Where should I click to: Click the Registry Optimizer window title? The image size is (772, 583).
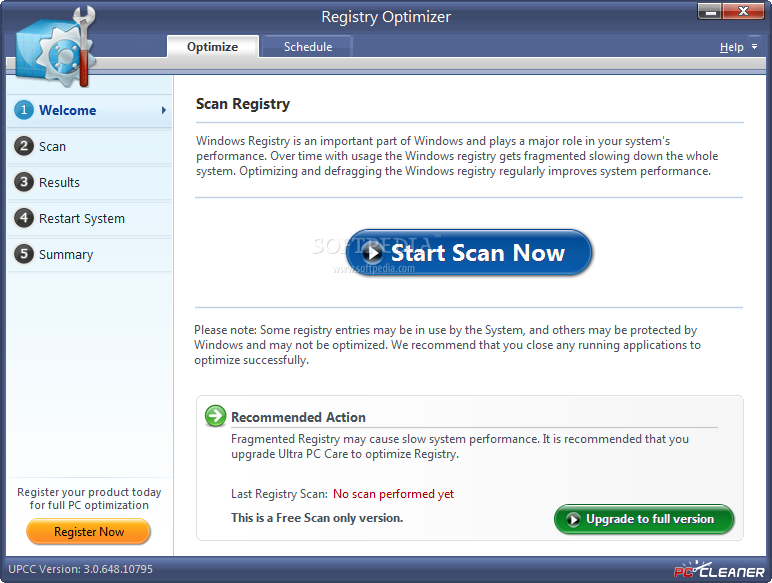tap(386, 17)
